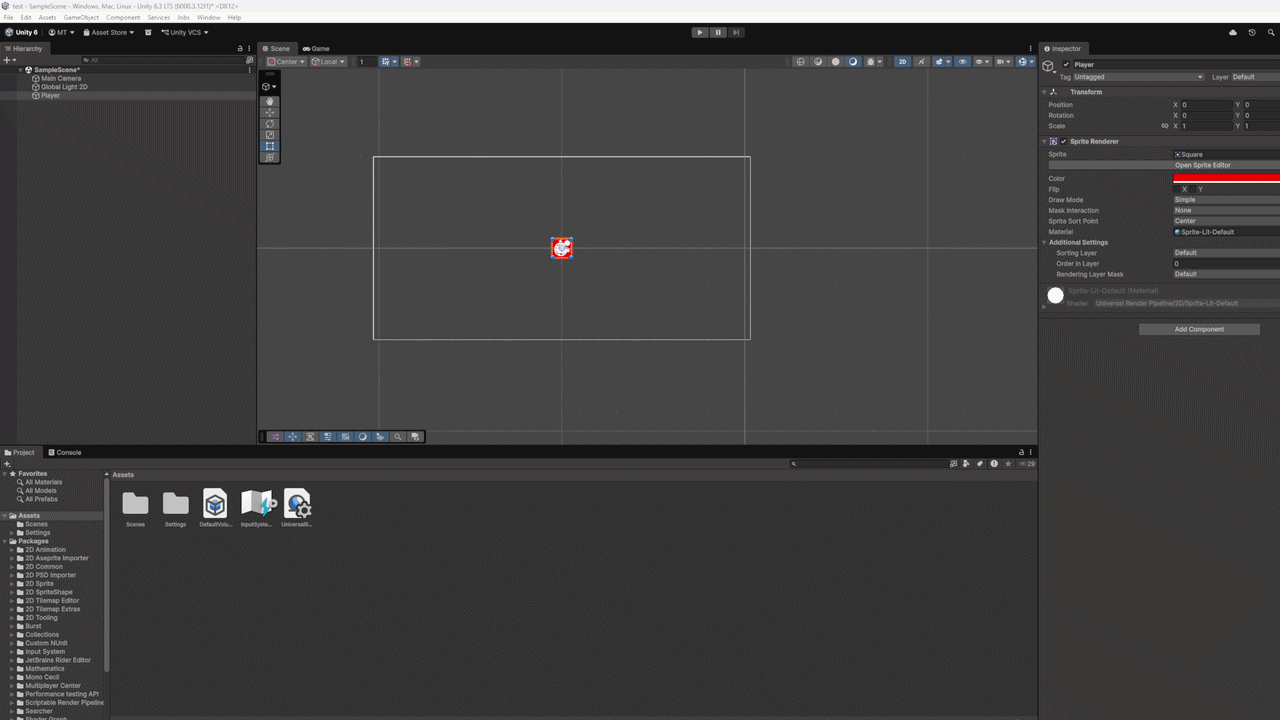The height and width of the screenshot is (720, 1280).
Task: Open the scene grid visibility options
Action: 987,61
